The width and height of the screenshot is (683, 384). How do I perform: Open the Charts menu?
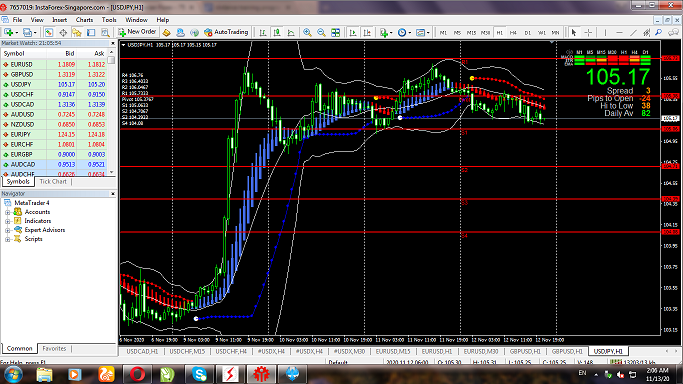click(x=84, y=20)
